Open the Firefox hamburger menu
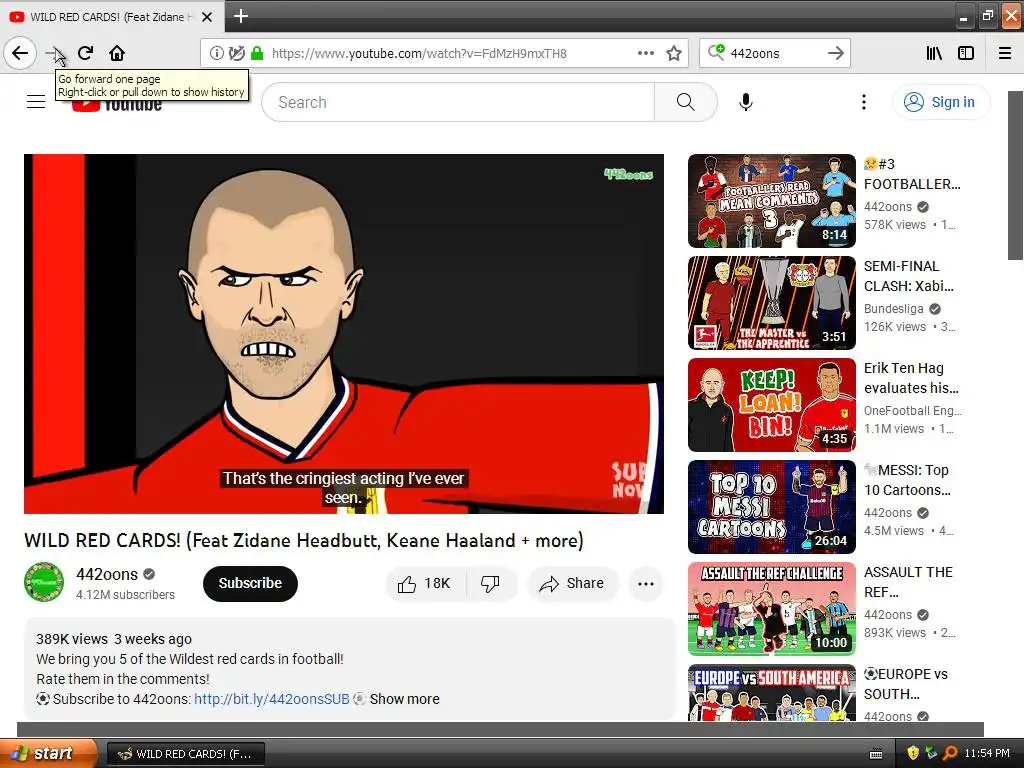This screenshot has height=768, width=1024. [x=1005, y=53]
